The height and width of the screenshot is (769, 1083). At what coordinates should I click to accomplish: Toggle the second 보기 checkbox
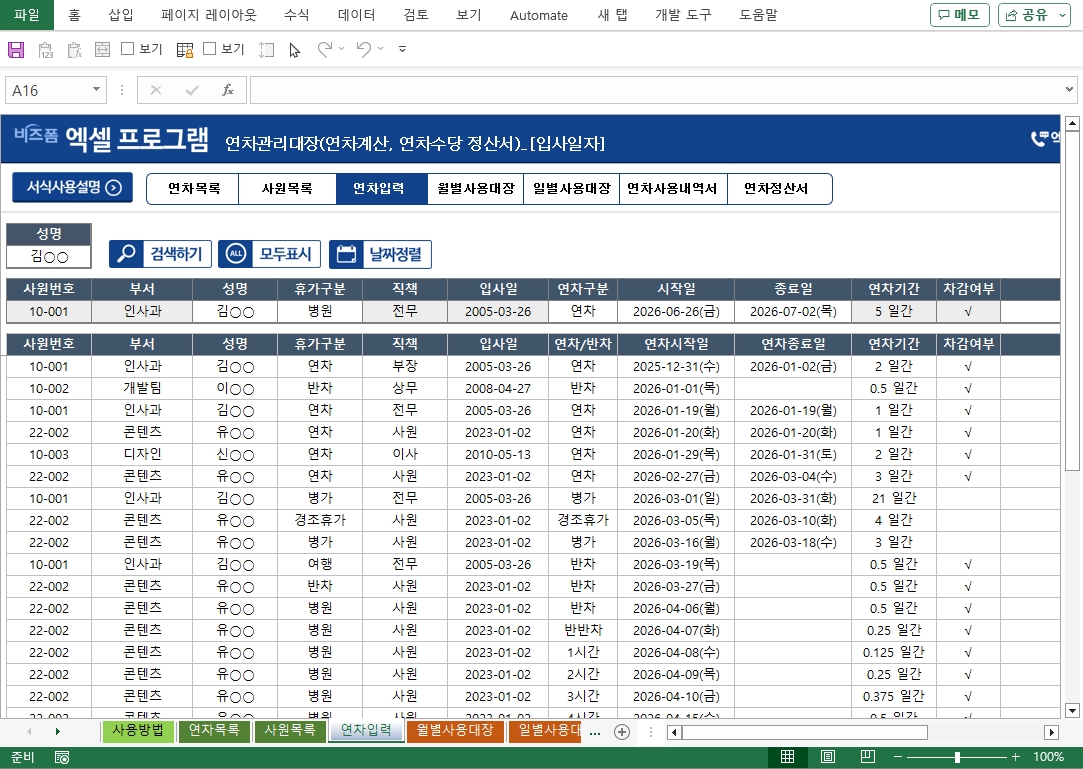coord(210,49)
